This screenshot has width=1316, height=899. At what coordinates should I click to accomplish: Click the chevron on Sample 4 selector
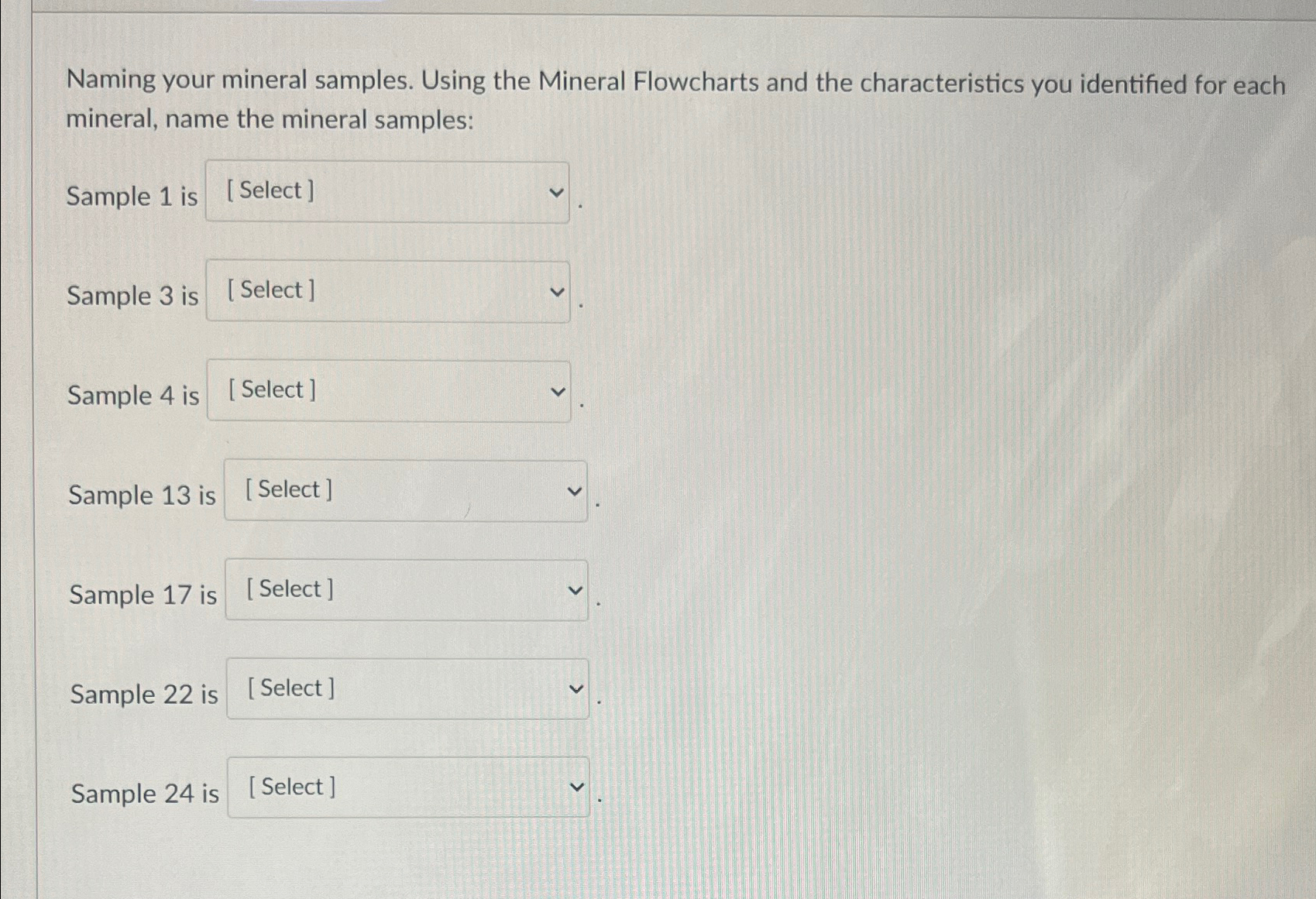click(556, 393)
